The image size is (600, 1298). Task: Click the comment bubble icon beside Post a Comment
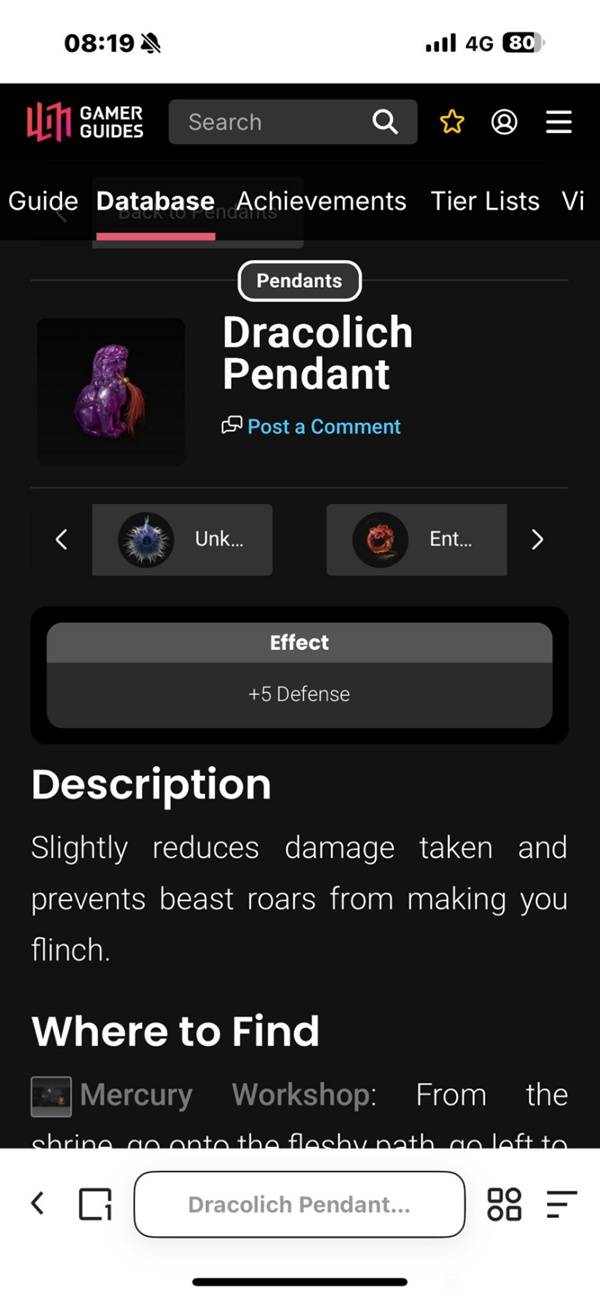232,426
